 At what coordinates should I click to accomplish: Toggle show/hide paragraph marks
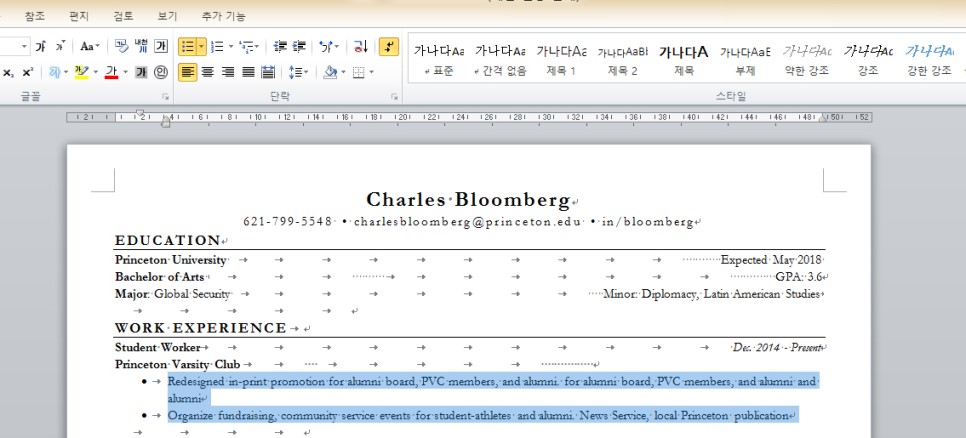click(x=389, y=47)
